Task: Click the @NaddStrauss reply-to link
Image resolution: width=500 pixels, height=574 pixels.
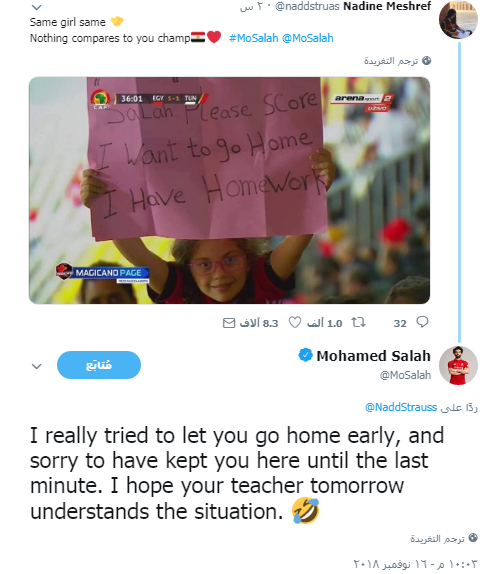Action: point(401,407)
